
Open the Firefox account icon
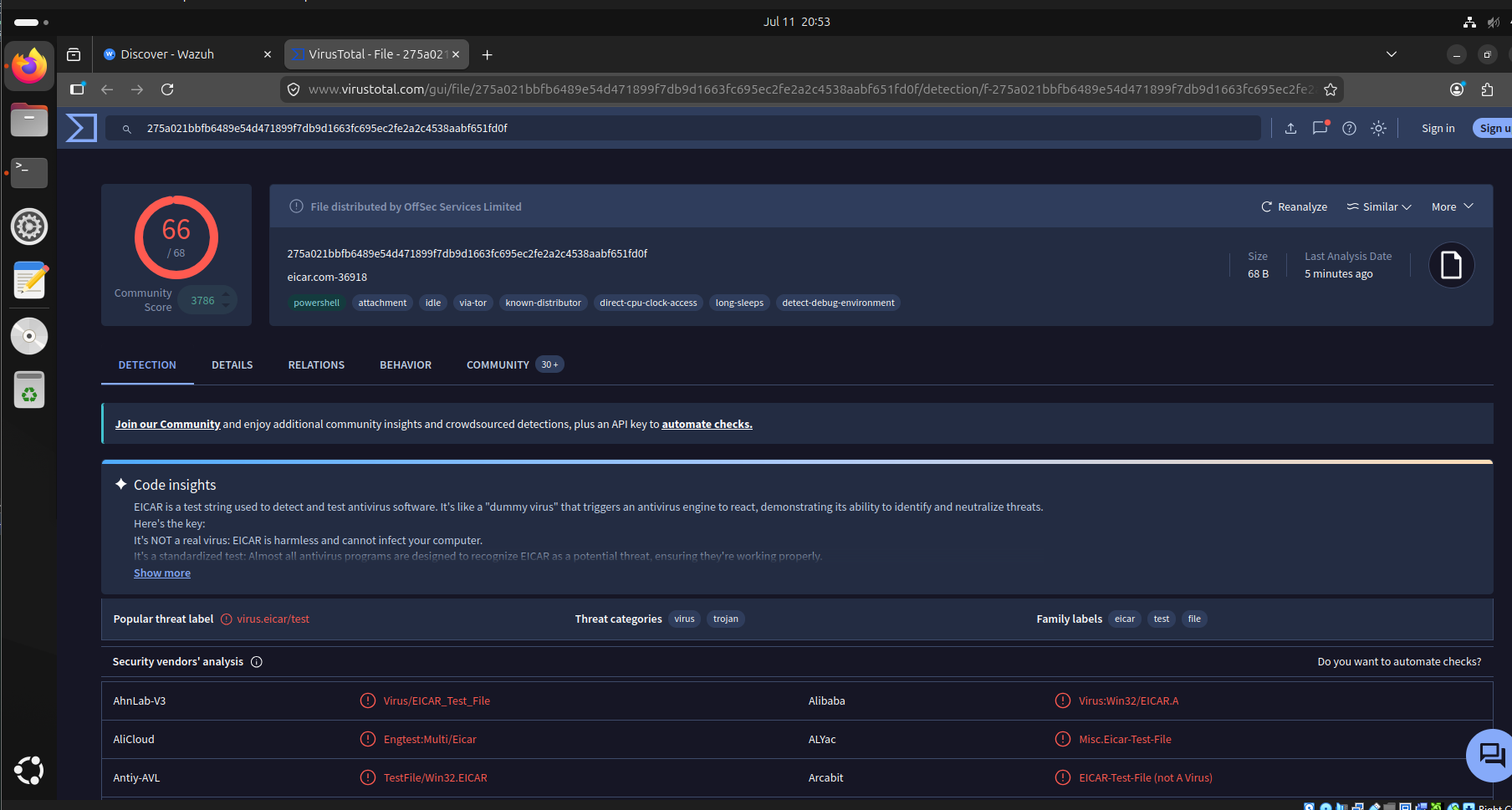(x=1457, y=89)
